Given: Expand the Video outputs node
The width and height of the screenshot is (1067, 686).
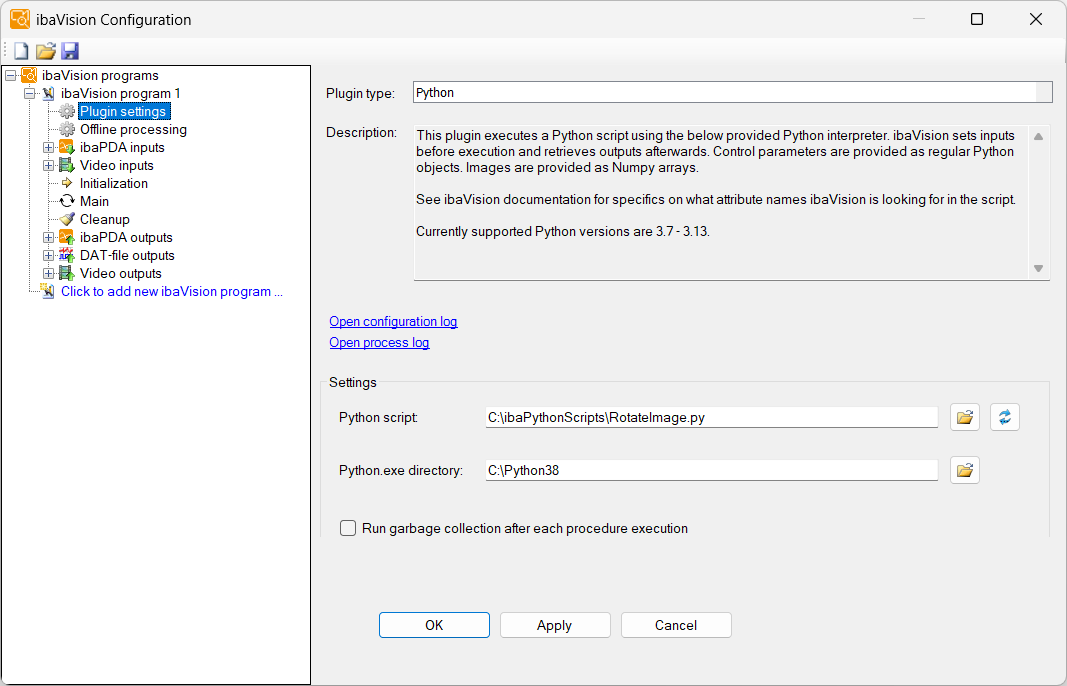Looking at the screenshot, I should (x=48, y=274).
